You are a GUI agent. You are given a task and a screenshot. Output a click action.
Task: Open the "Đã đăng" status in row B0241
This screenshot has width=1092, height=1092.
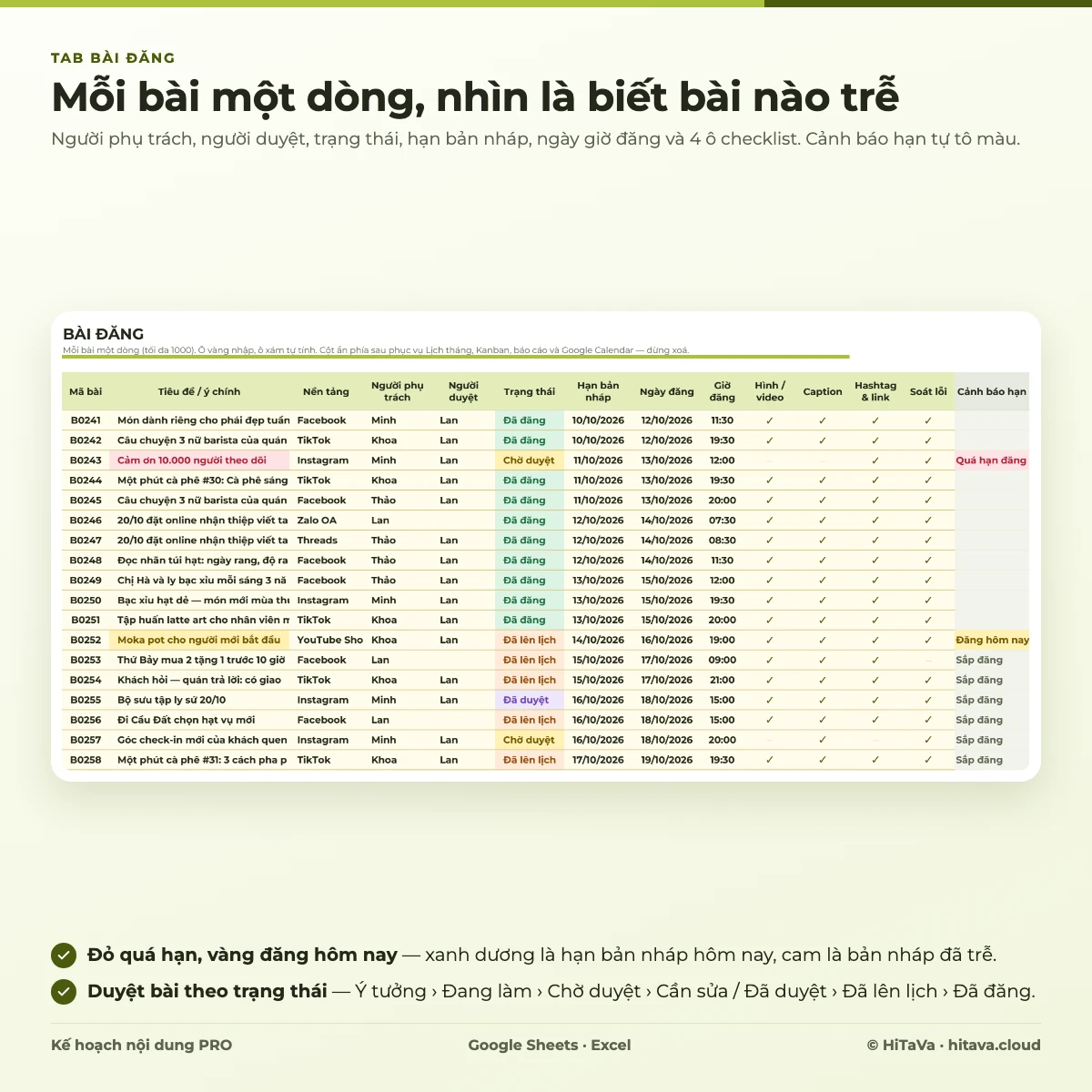click(x=530, y=420)
